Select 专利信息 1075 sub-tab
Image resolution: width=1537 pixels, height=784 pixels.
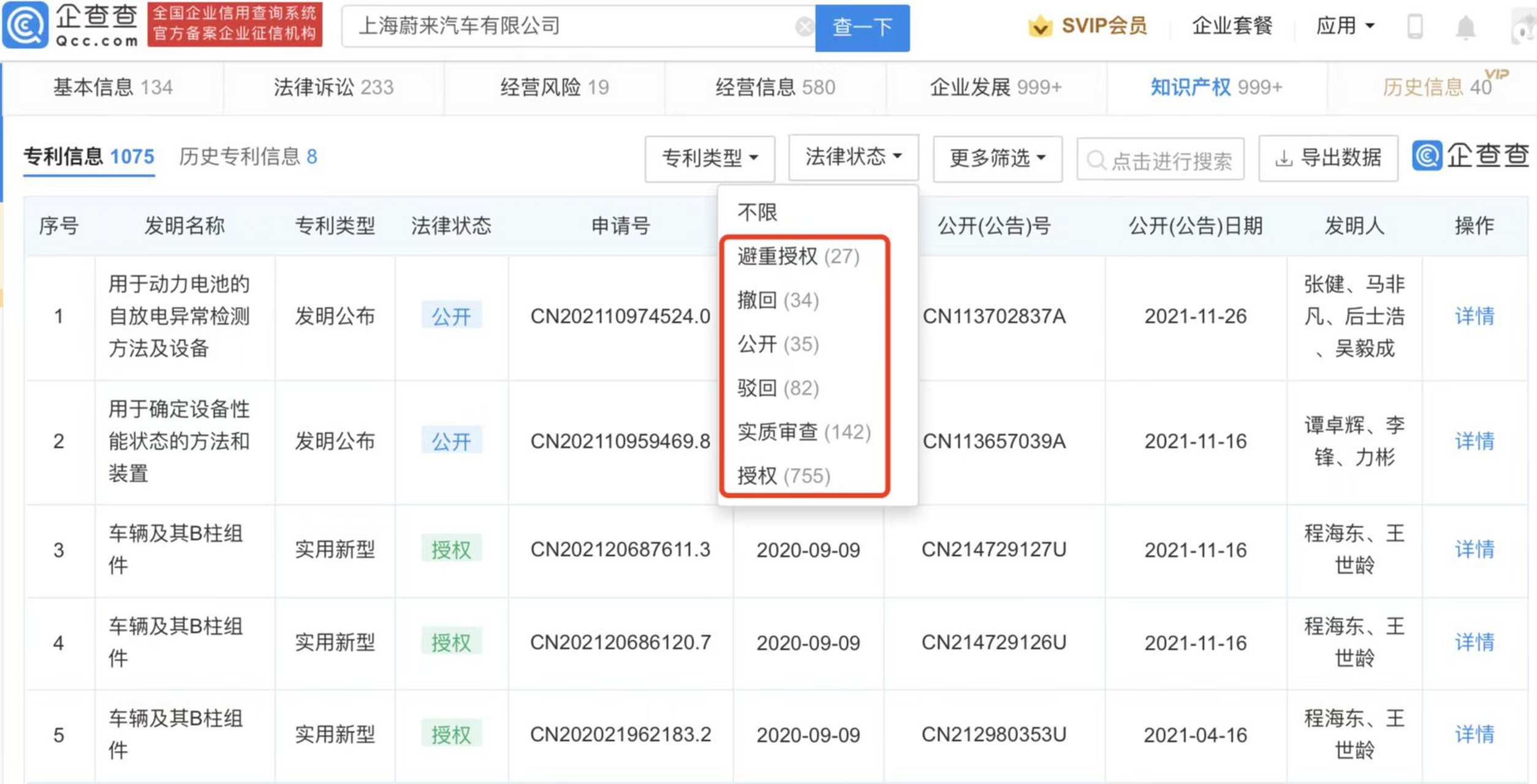89,157
